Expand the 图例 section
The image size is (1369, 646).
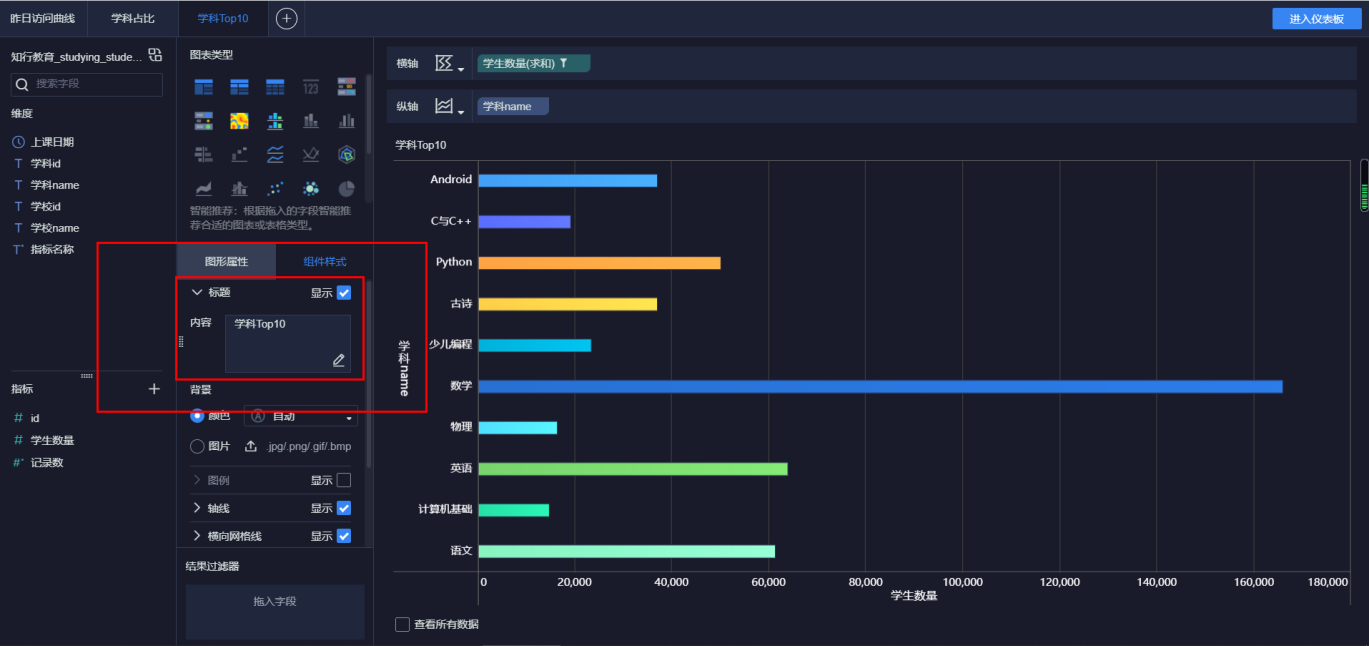(x=196, y=480)
